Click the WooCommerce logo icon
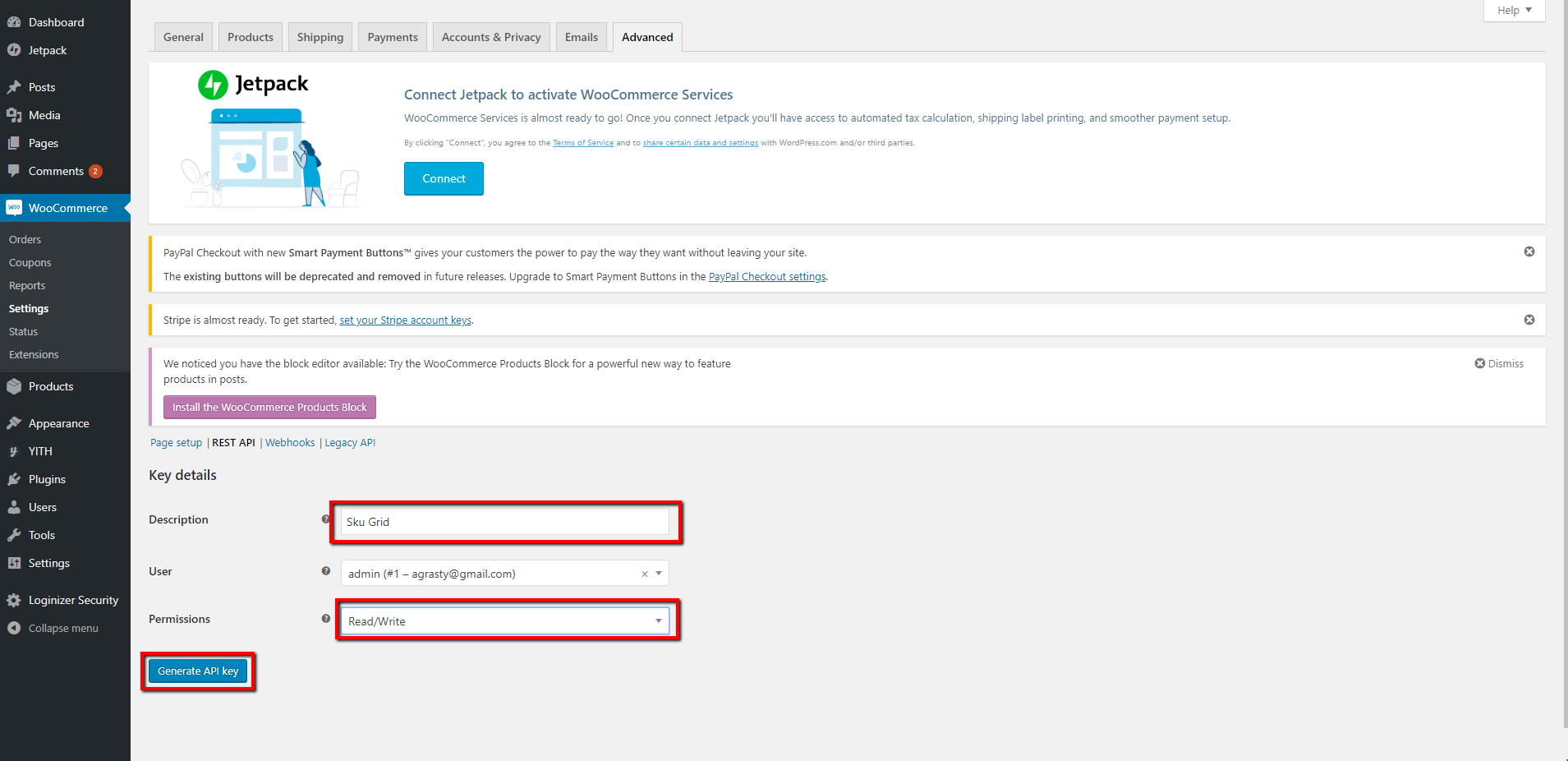 point(14,208)
